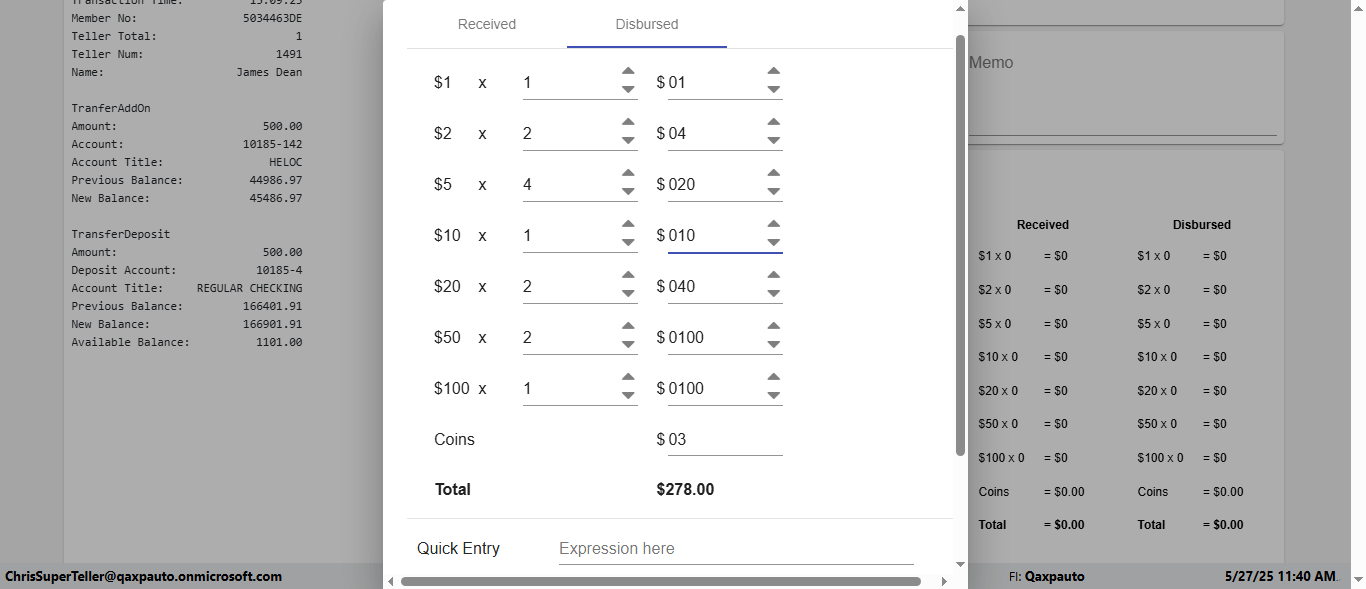Click the $50 count input field
This screenshot has width=1366, height=589.
tap(570, 337)
